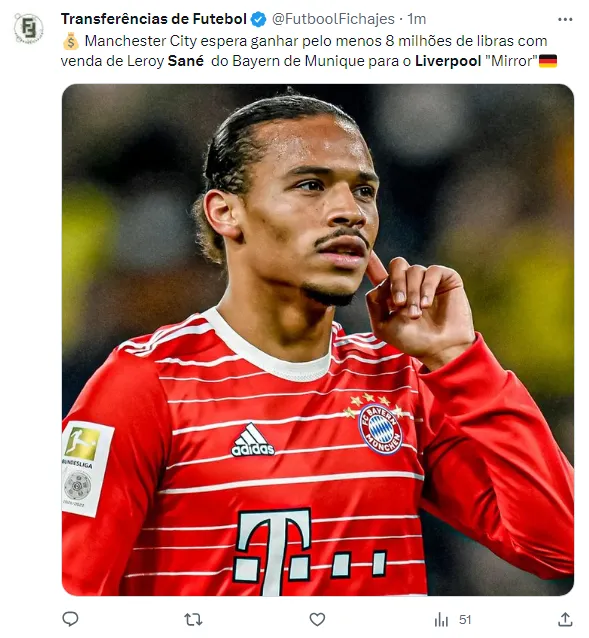Like the tweet with heart icon

coord(317,620)
